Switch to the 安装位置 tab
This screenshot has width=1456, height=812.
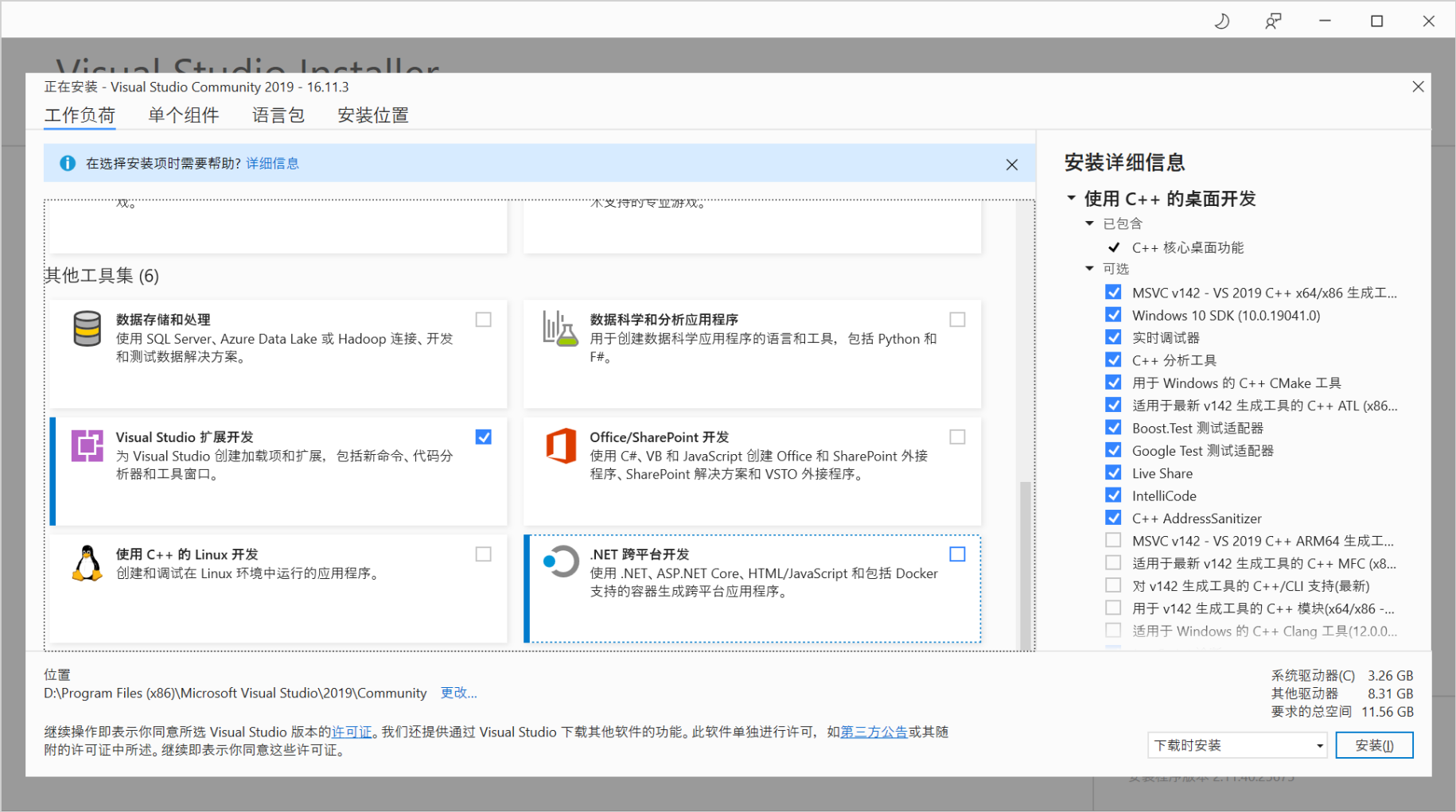pos(373,115)
